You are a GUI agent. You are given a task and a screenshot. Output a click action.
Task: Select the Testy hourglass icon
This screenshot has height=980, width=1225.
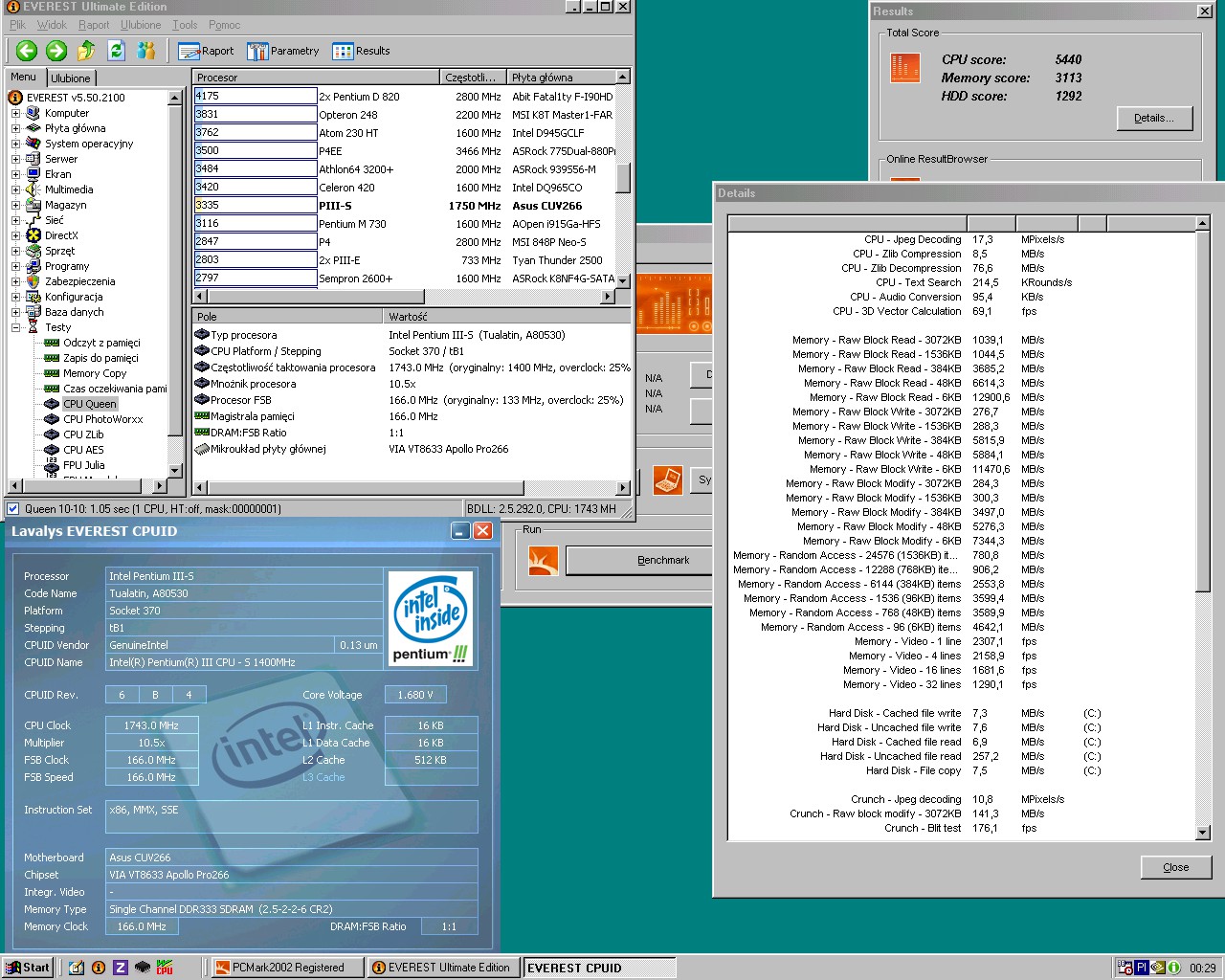pyautogui.click(x=33, y=327)
